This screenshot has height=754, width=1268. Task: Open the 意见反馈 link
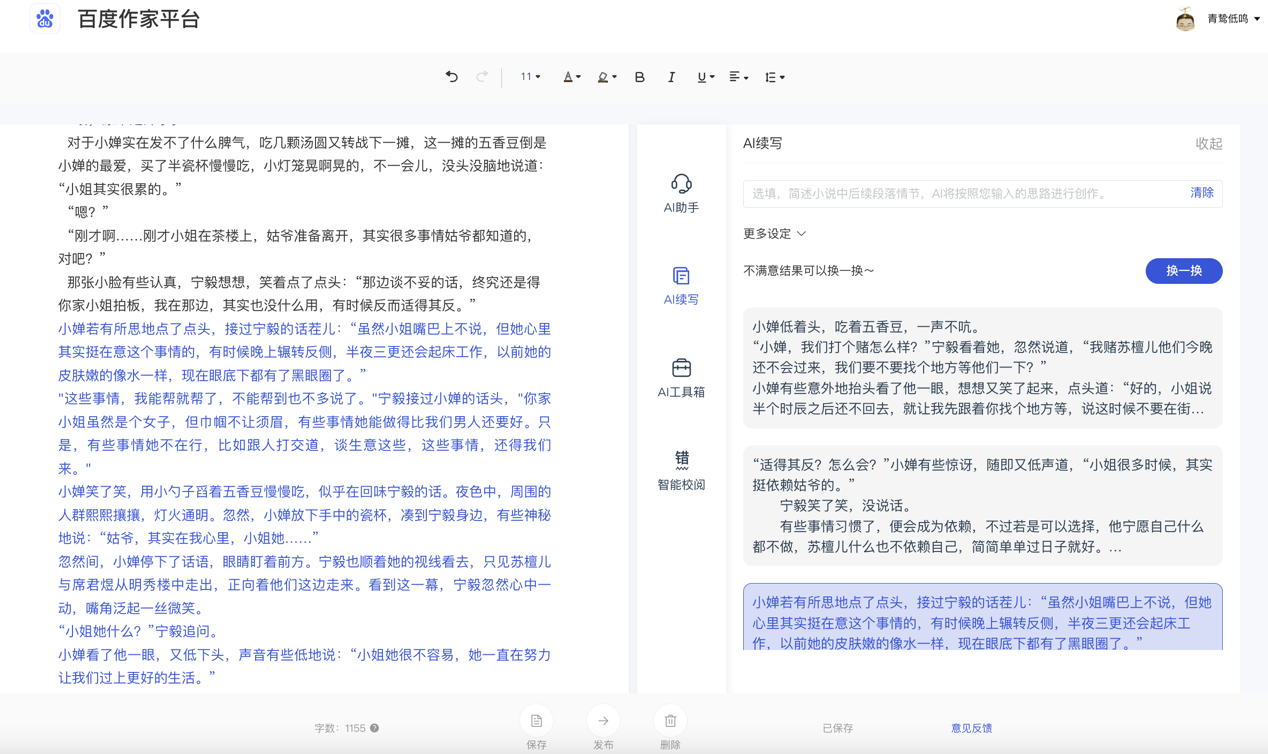[971, 728]
